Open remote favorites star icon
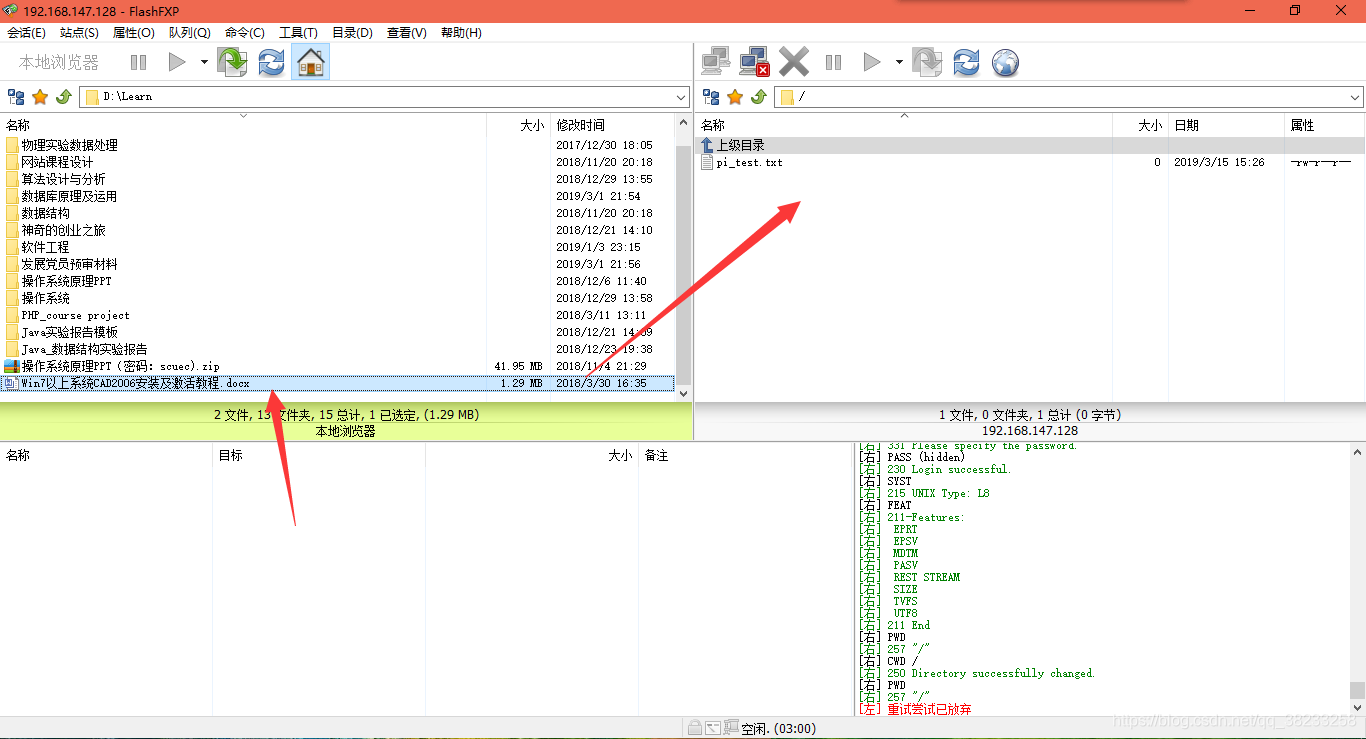This screenshot has width=1366, height=739. coord(735,97)
